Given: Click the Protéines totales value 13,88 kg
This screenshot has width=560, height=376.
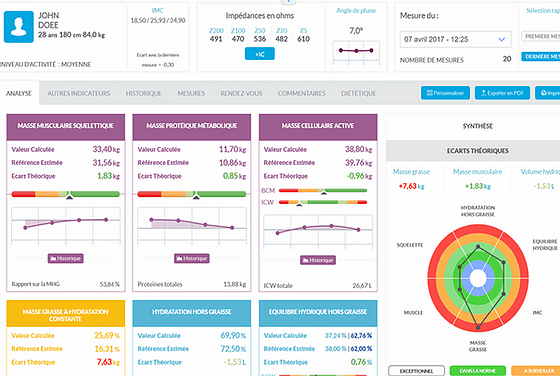Looking at the screenshot, I should [x=235, y=285].
